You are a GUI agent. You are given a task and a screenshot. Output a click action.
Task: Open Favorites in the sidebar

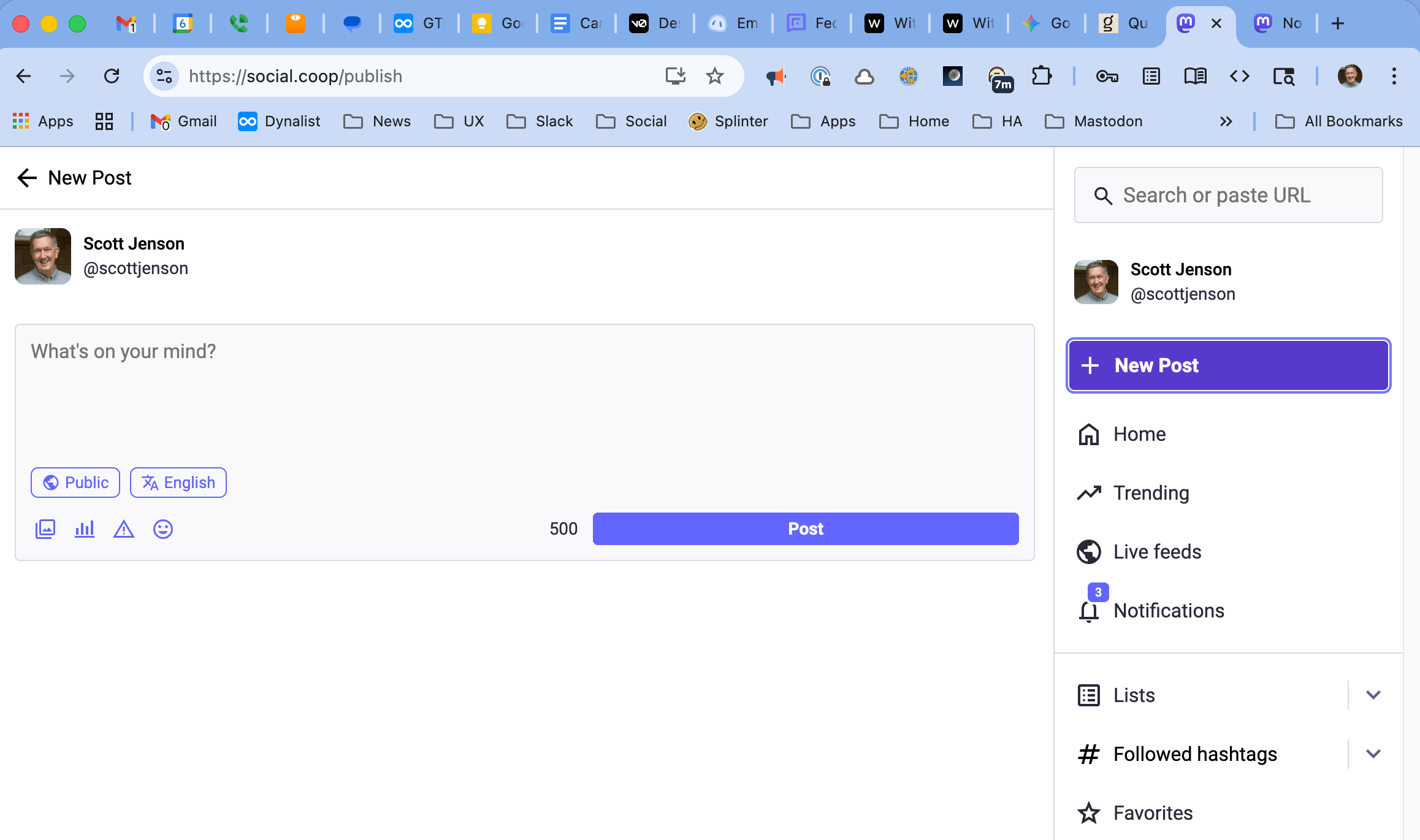point(1153,813)
